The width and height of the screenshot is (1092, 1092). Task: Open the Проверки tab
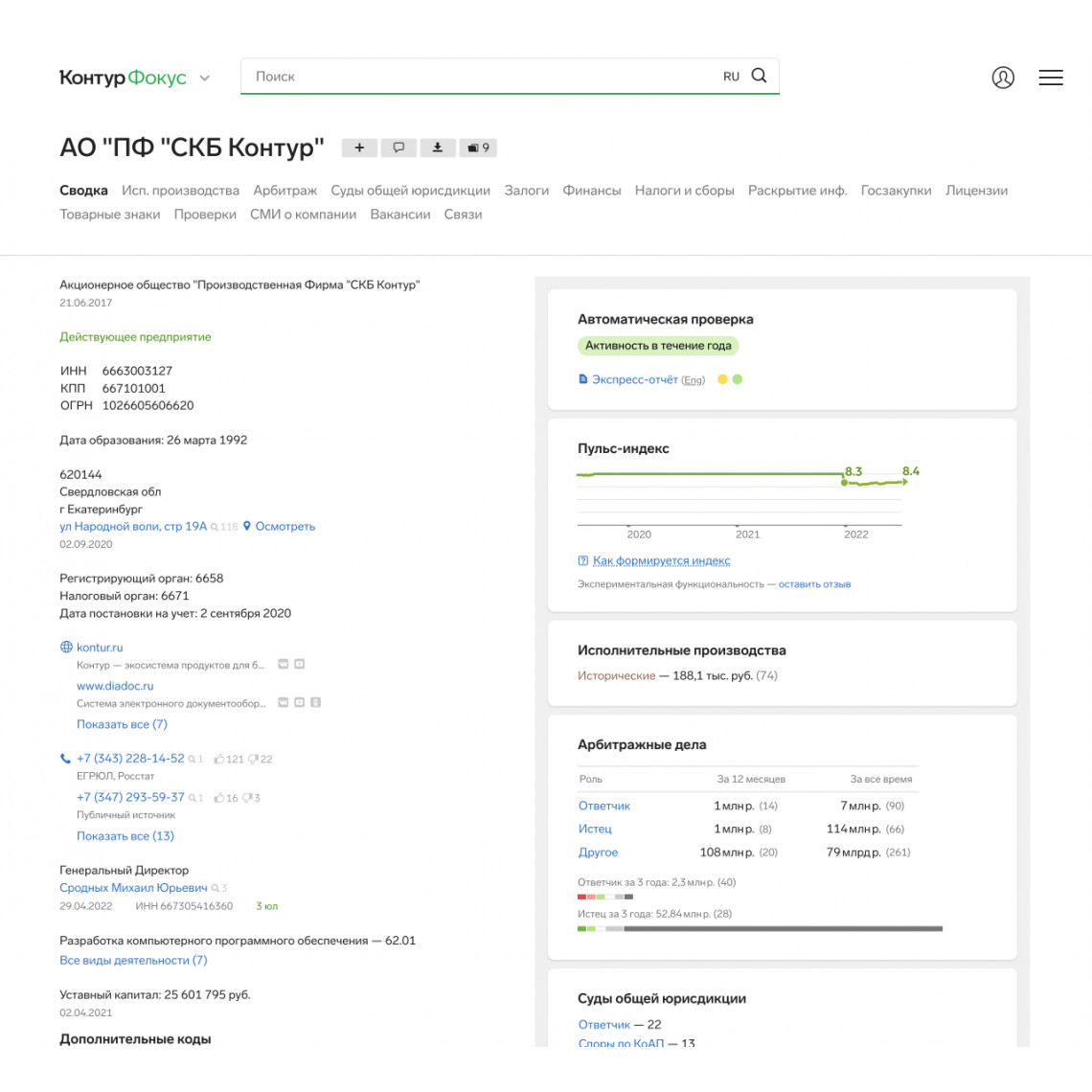click(x=205, y=215)
